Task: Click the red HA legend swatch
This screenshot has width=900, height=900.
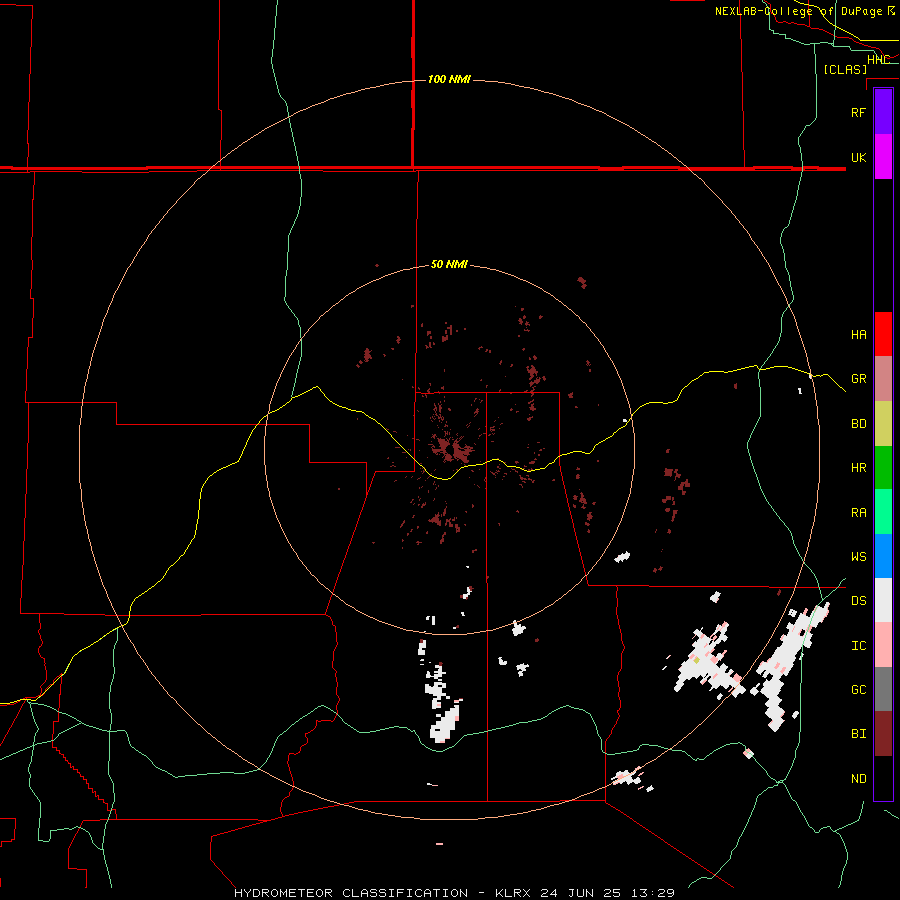Action: (x=883, y=334)
